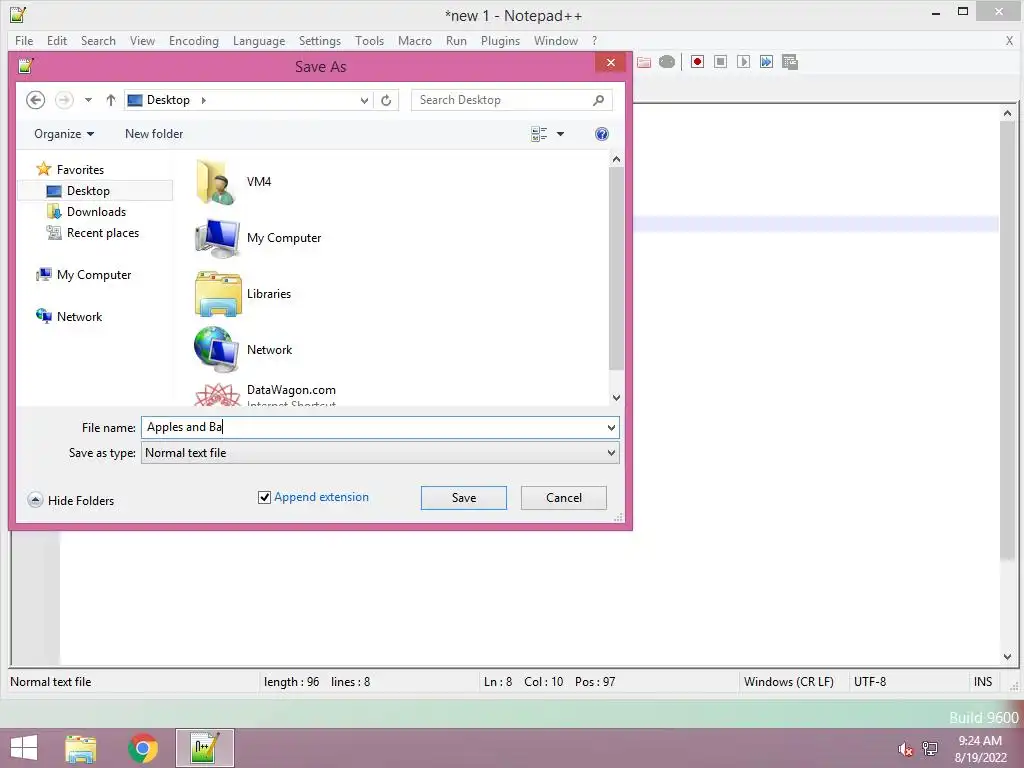
Task: Run macro multiple times icon
Action: (x=766, y=62)
